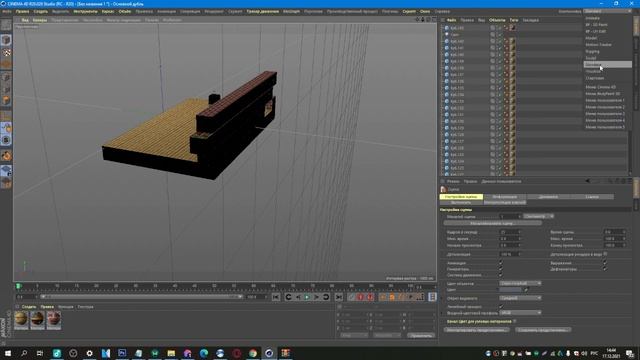Viewport: 640px width, 360px height.
Task: Toggle the Position keyframe icon
Action: [383, 297]
